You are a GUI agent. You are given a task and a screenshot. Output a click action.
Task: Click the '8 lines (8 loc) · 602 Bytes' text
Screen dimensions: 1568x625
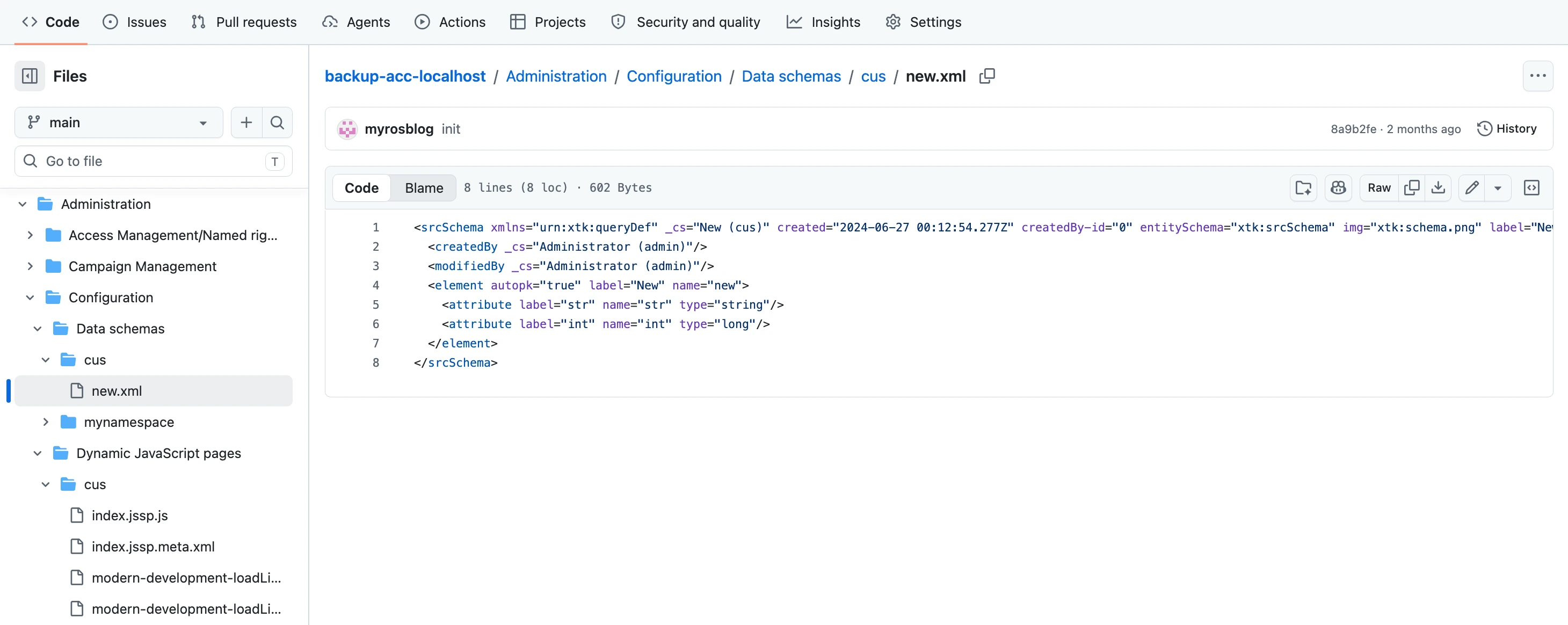click(x=557, y=188)
